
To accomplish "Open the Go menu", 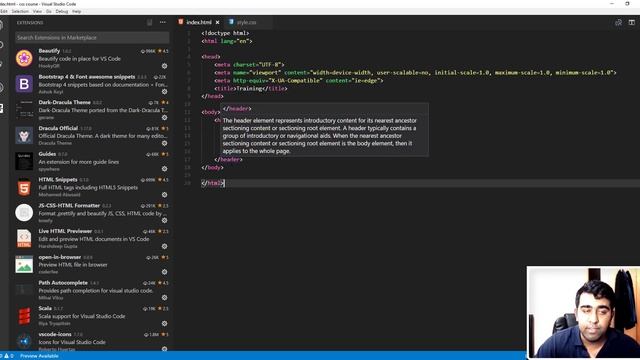I will click(49, 11).
